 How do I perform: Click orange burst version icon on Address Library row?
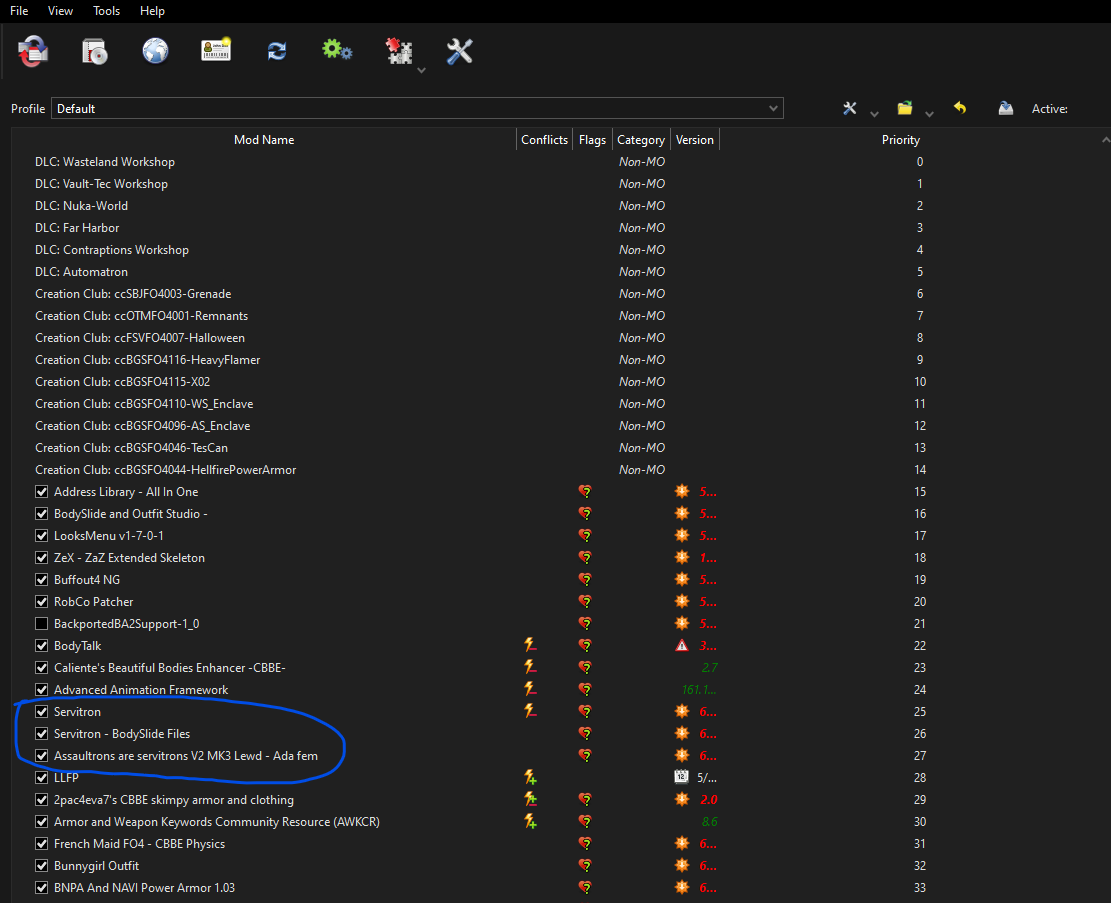point(682,491)
